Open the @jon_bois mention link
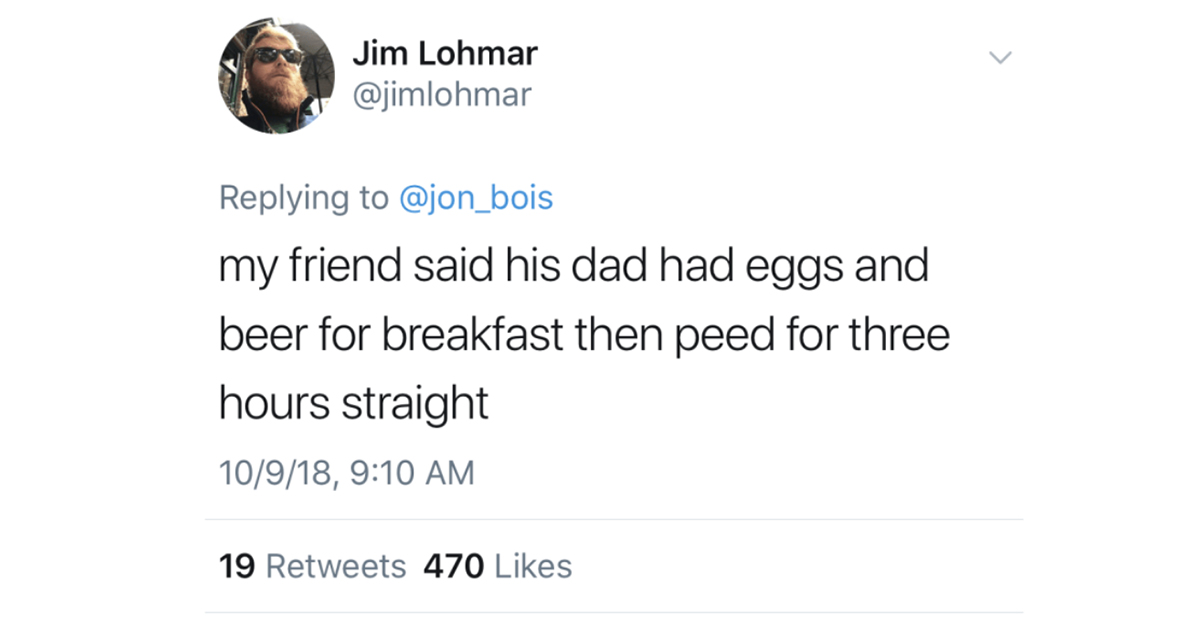Screen dimensions: 1200x628 tap(475, 197)
